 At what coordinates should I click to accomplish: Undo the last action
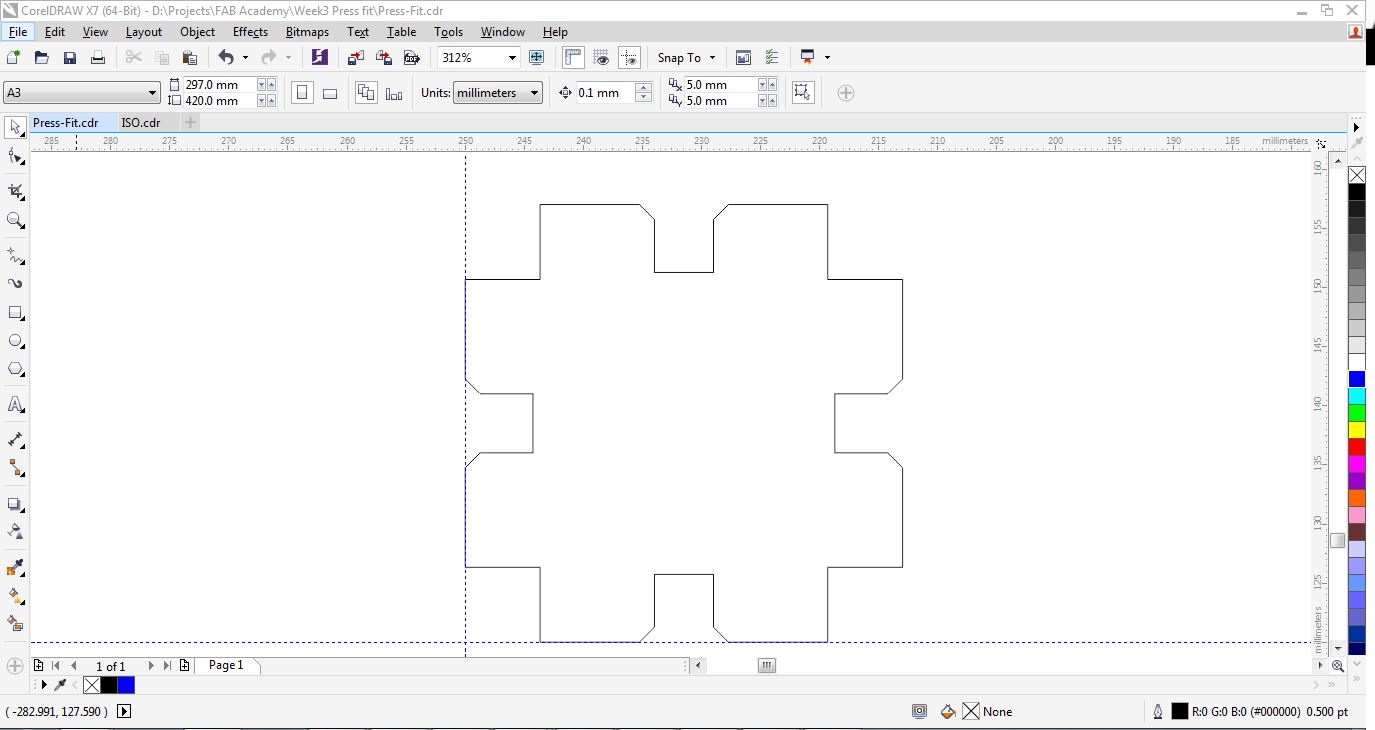point(226,58)
